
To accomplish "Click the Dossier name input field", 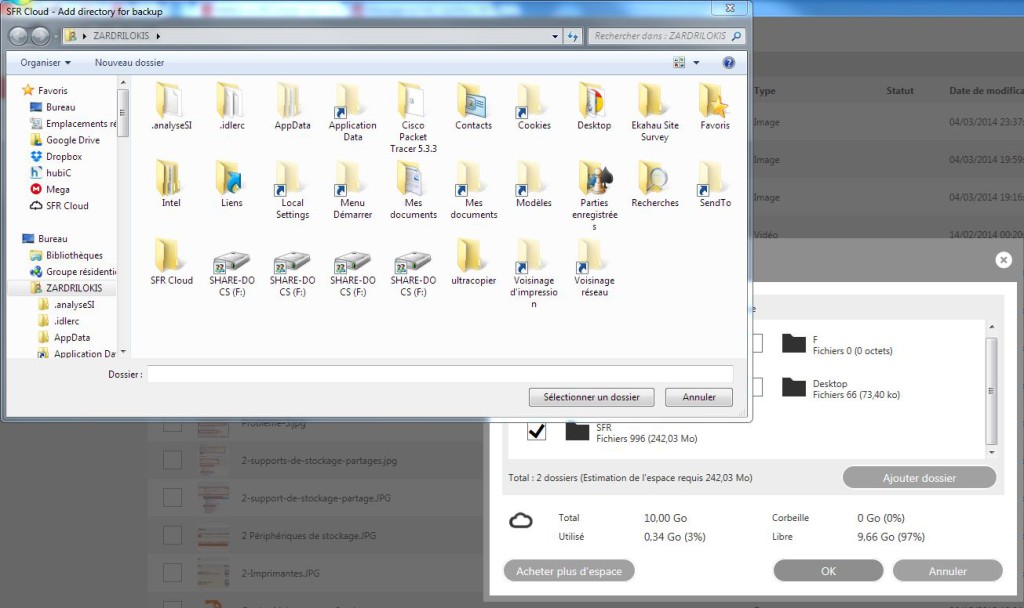I will click(x=440, y=374).
